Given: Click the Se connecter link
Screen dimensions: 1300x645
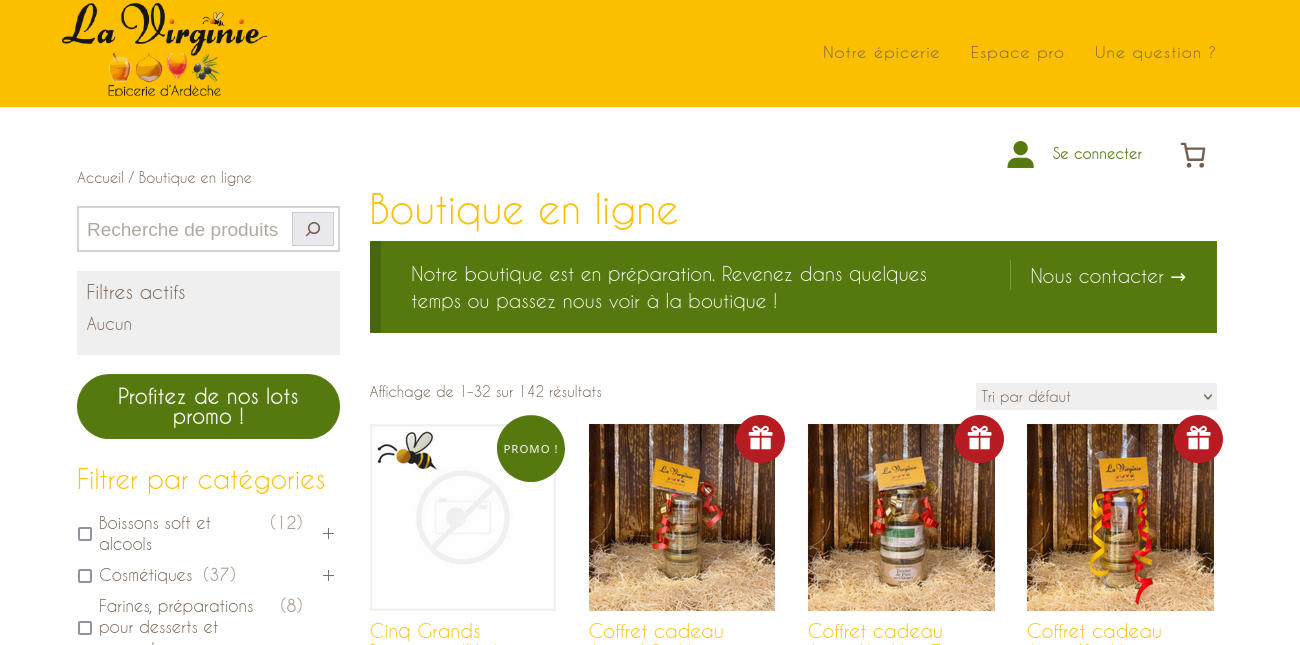Looking at the screenshot, I should [x=1097, y=154].
